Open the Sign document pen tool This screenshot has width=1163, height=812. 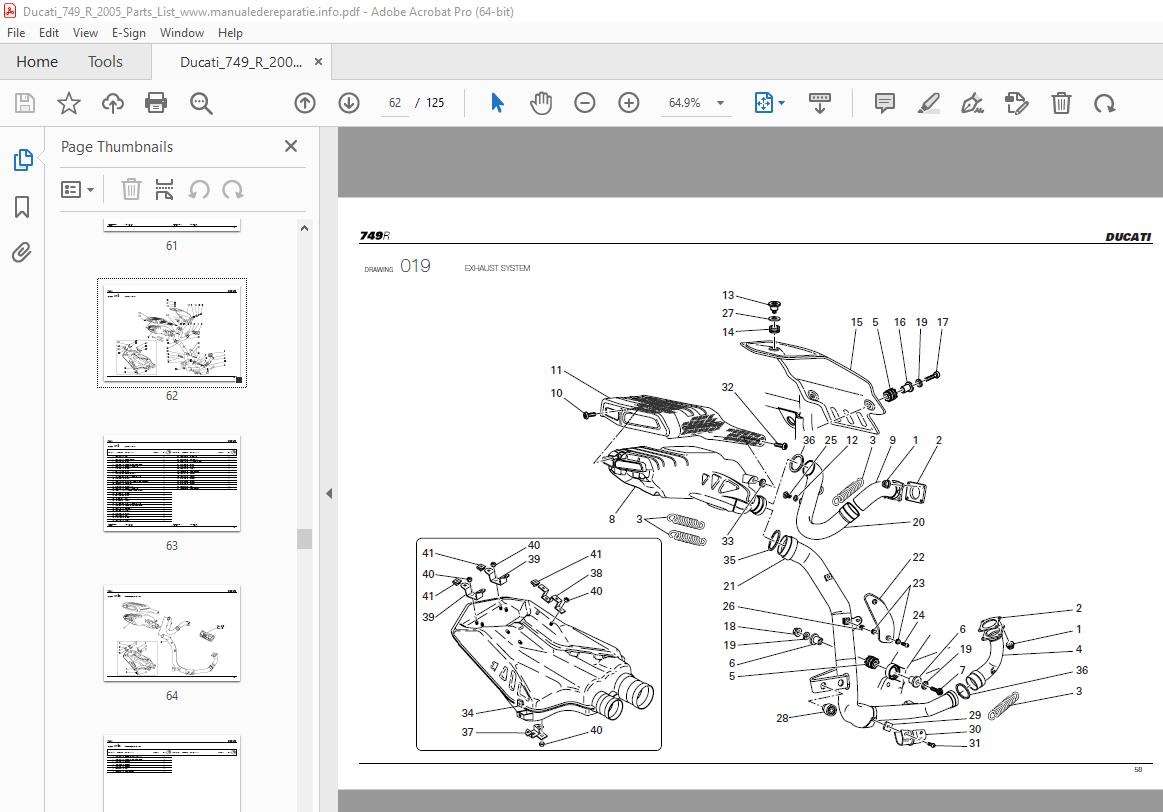[972, 103]
